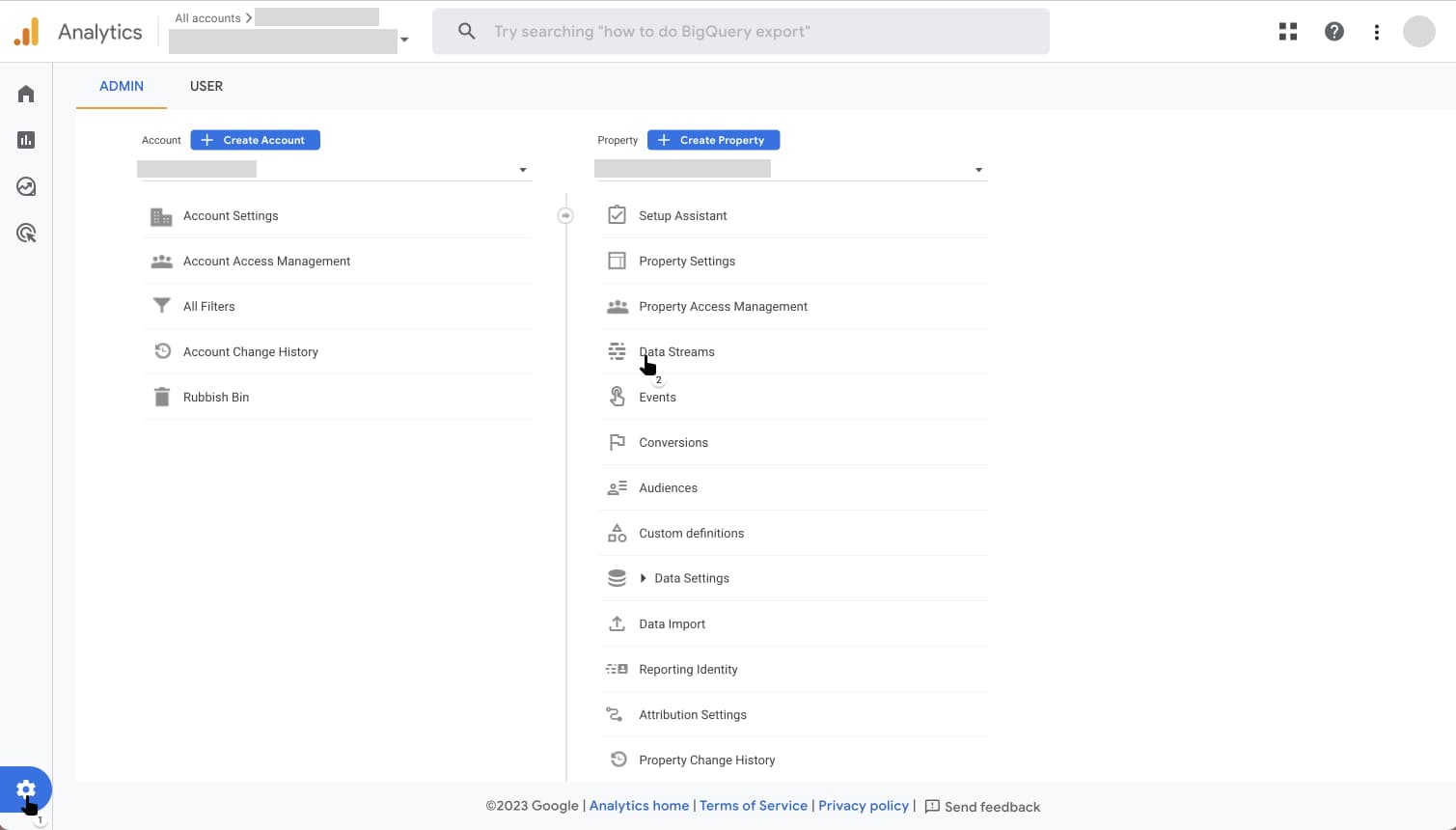Expand the Property selector dropdown
The image size is (1456, 830).
[978, 170]
